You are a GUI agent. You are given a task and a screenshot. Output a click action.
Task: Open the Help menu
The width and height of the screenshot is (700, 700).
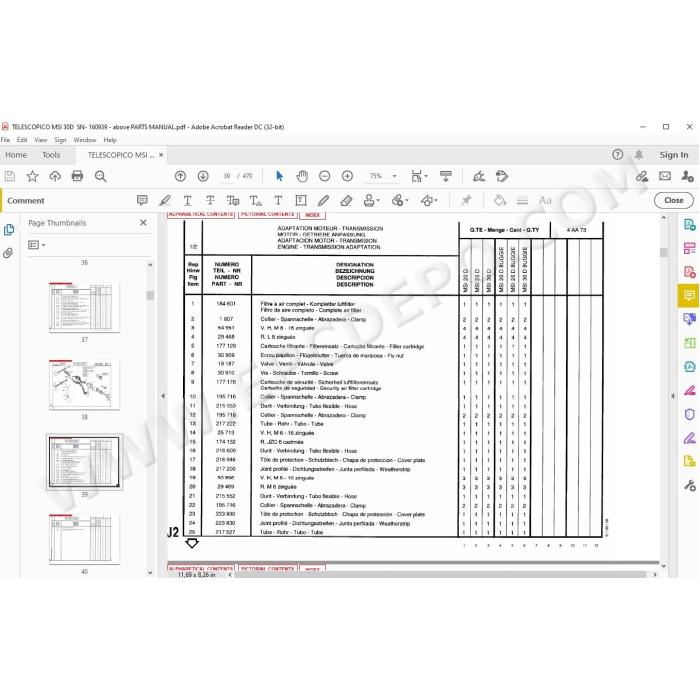click(110, 140)
